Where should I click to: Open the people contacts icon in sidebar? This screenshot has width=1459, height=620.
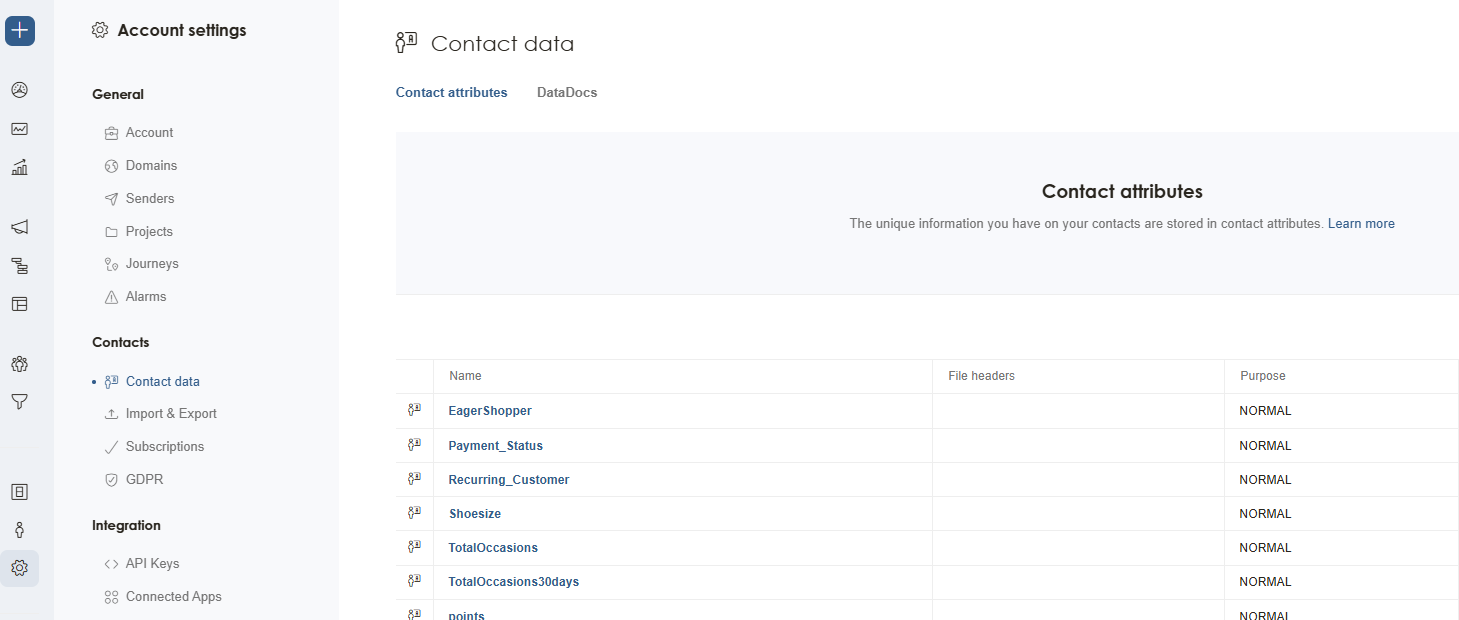[x=20, y=364]
